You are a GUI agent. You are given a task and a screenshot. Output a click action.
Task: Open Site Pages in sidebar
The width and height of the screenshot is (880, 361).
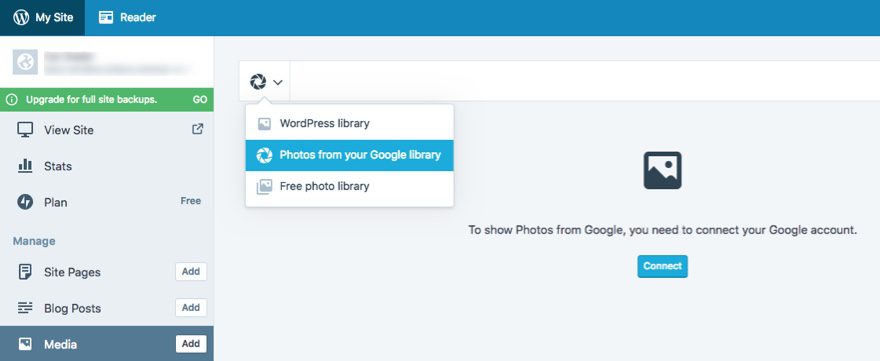[x=73, y=272]
